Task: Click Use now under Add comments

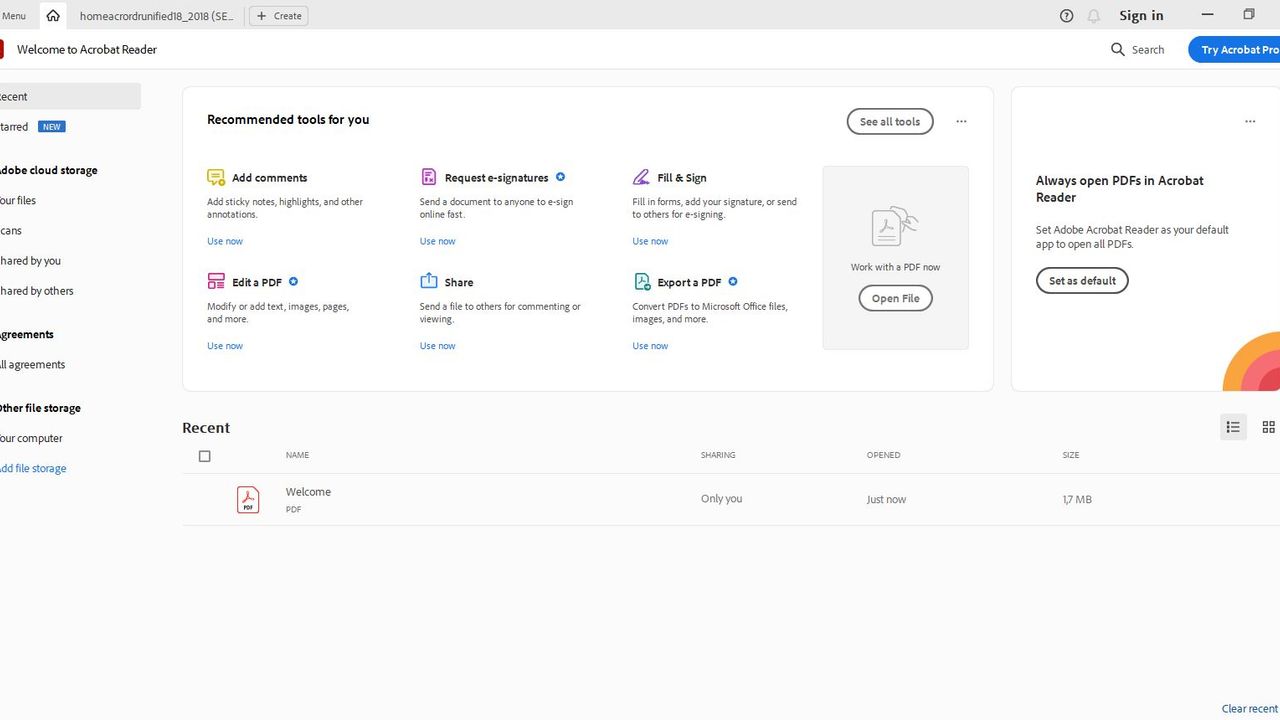Action: coord(225,241)
